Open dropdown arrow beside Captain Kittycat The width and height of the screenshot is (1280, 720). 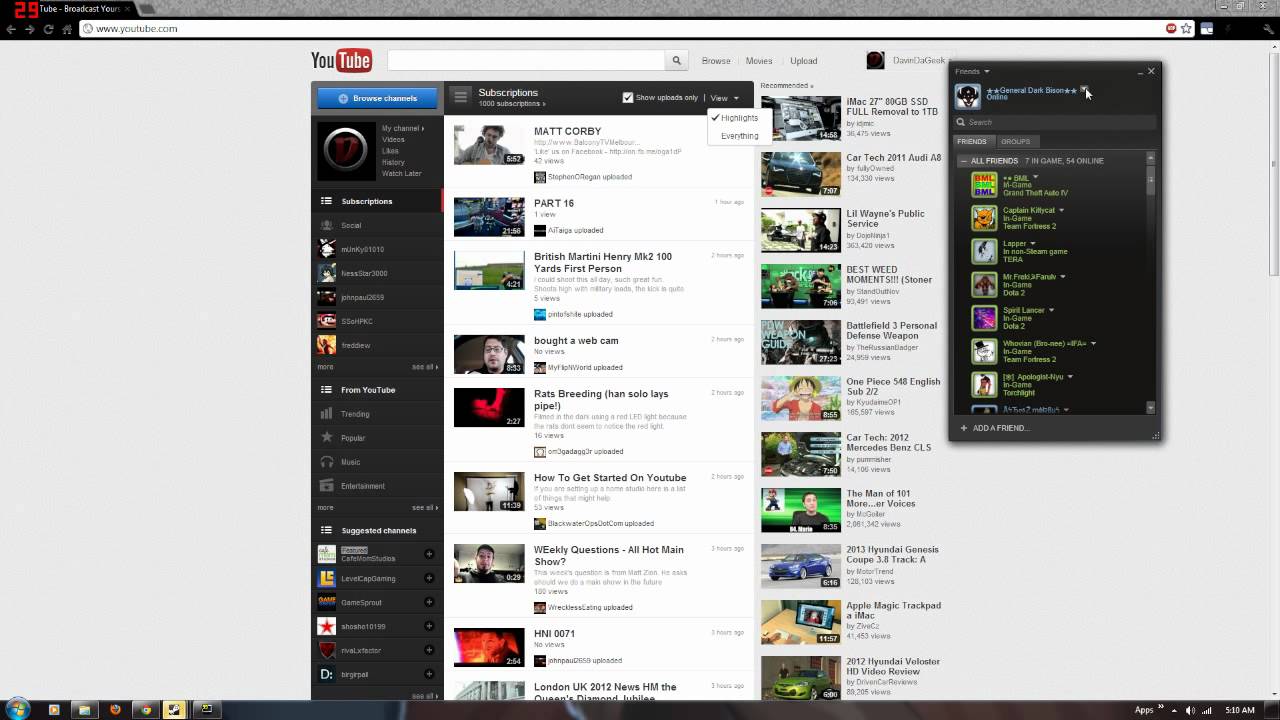[x=1062, y=210]
